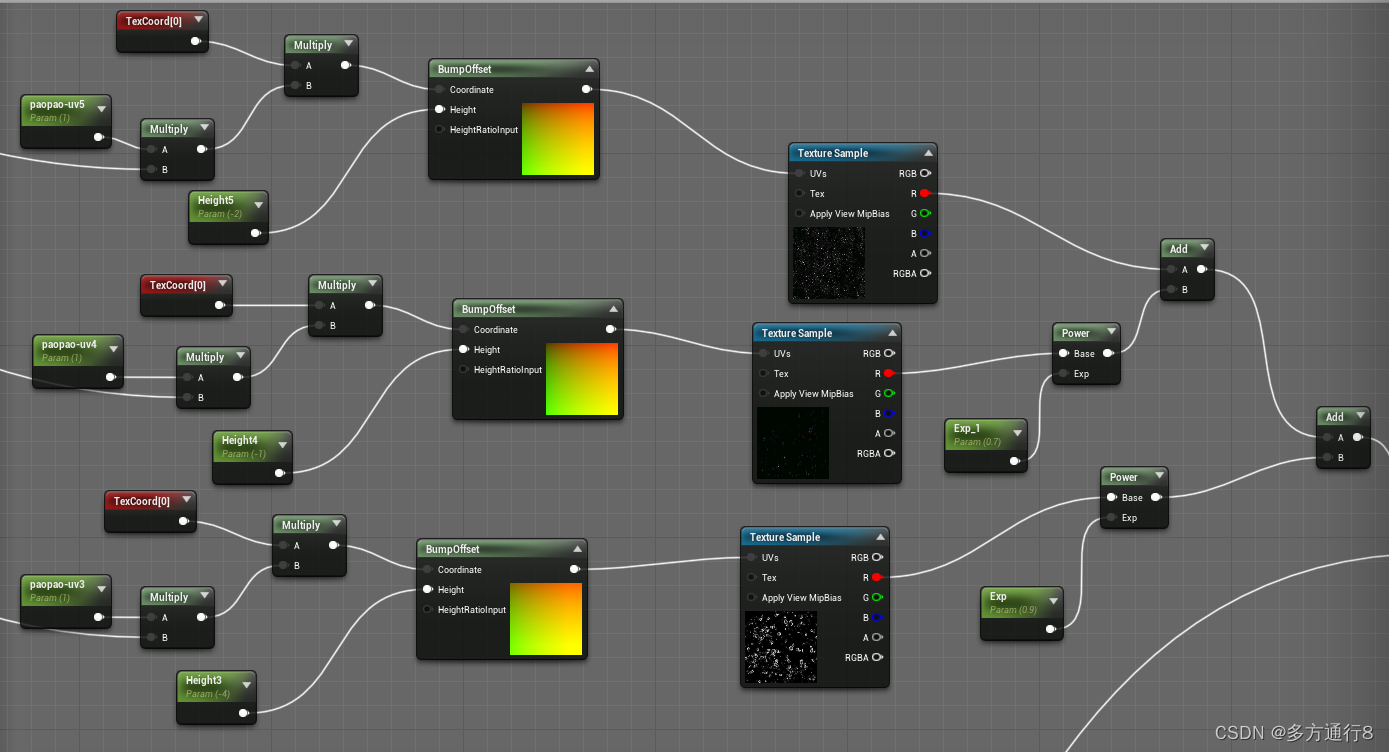Click the A input pin on top Add node
Viewport: 1389px width, 752px height.
[1169, 268]
